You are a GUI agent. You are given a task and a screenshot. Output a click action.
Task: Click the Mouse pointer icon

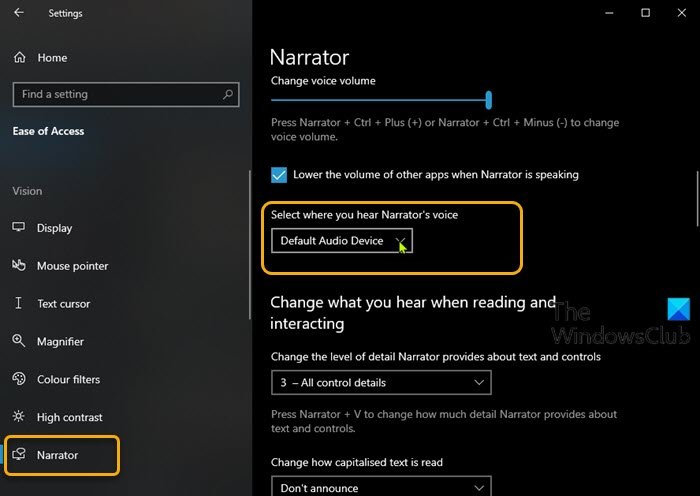pyautogui.click(x=19, y=265)
